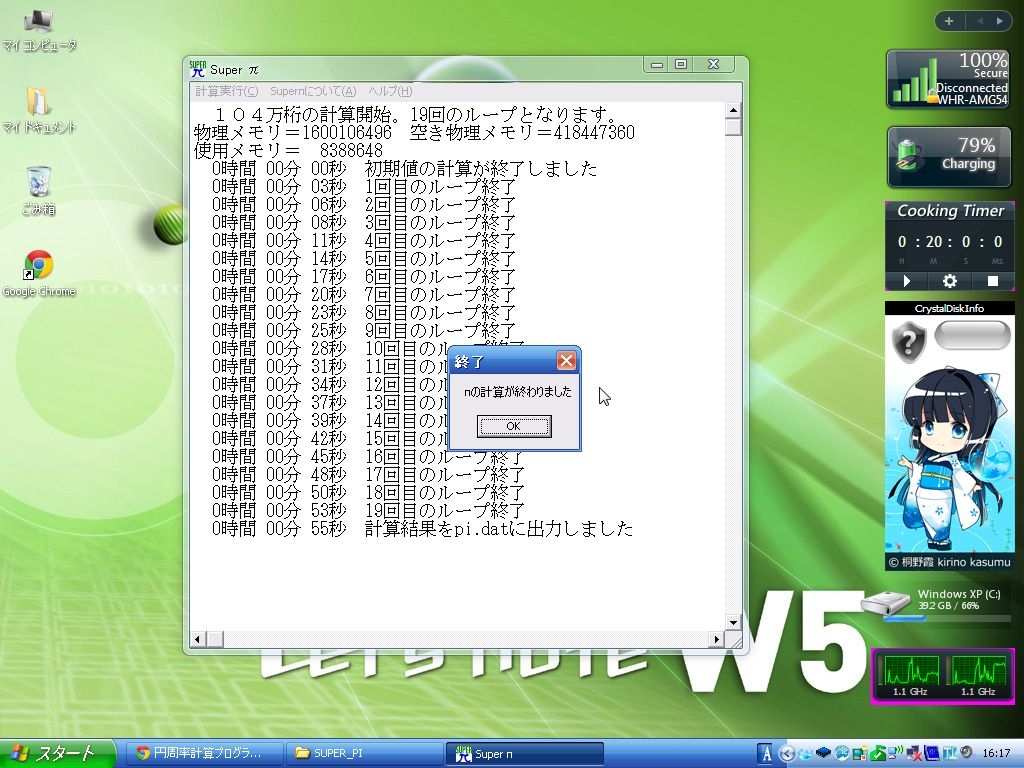The image size is (1024, 768).
Task: Close the 終了 dialog with the X
Action: (x=566, y=360)
